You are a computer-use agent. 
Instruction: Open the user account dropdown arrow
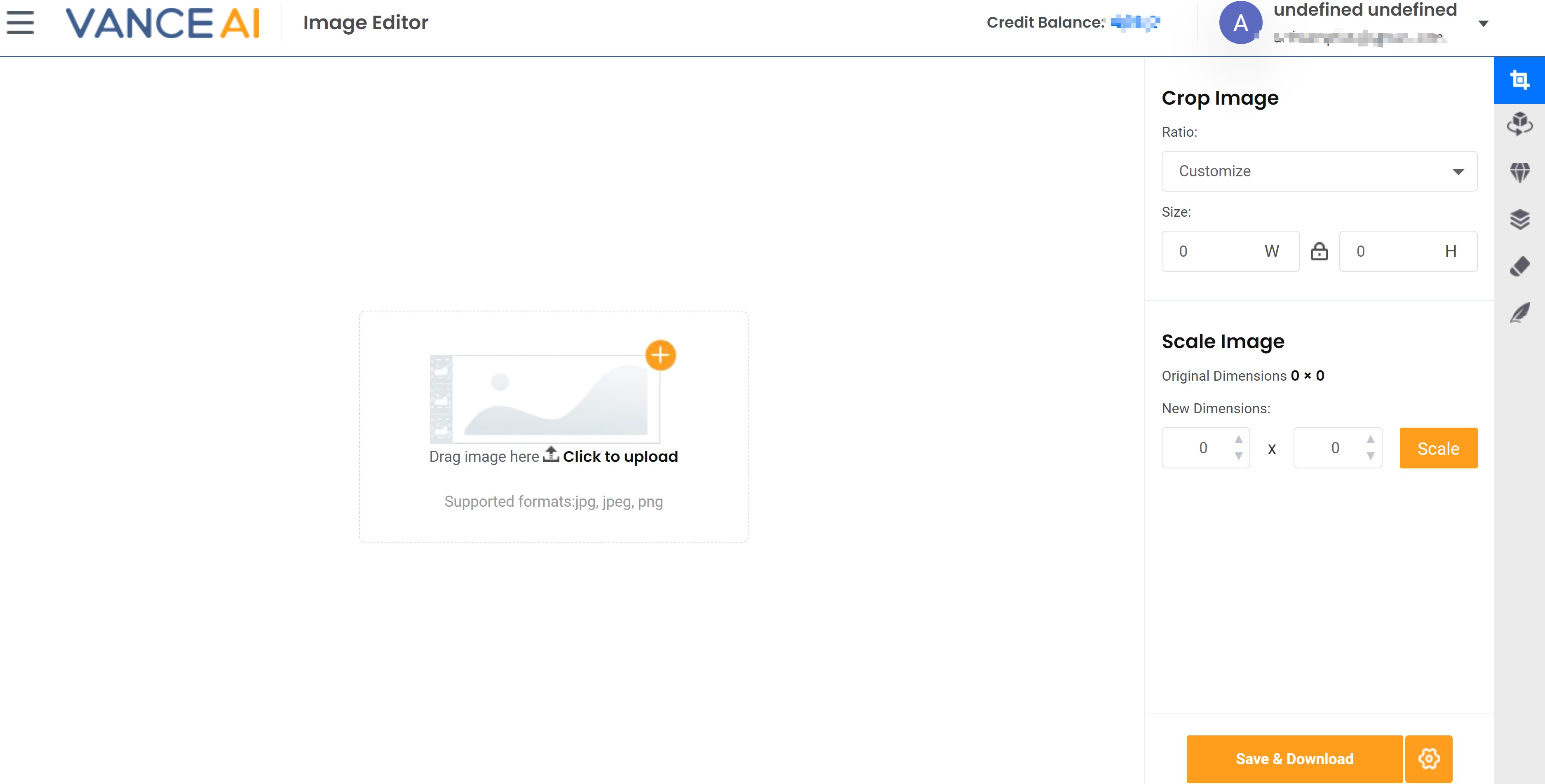point(1483,24)
